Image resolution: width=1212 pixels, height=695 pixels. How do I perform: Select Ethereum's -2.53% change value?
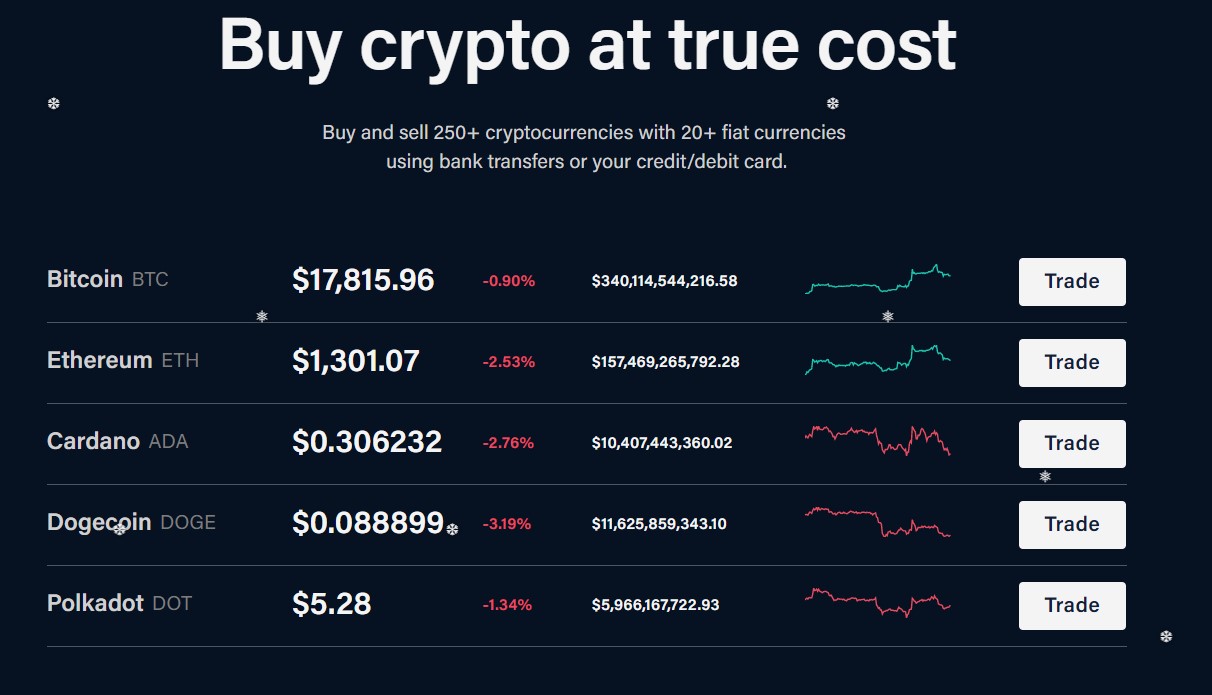point(506,362)
